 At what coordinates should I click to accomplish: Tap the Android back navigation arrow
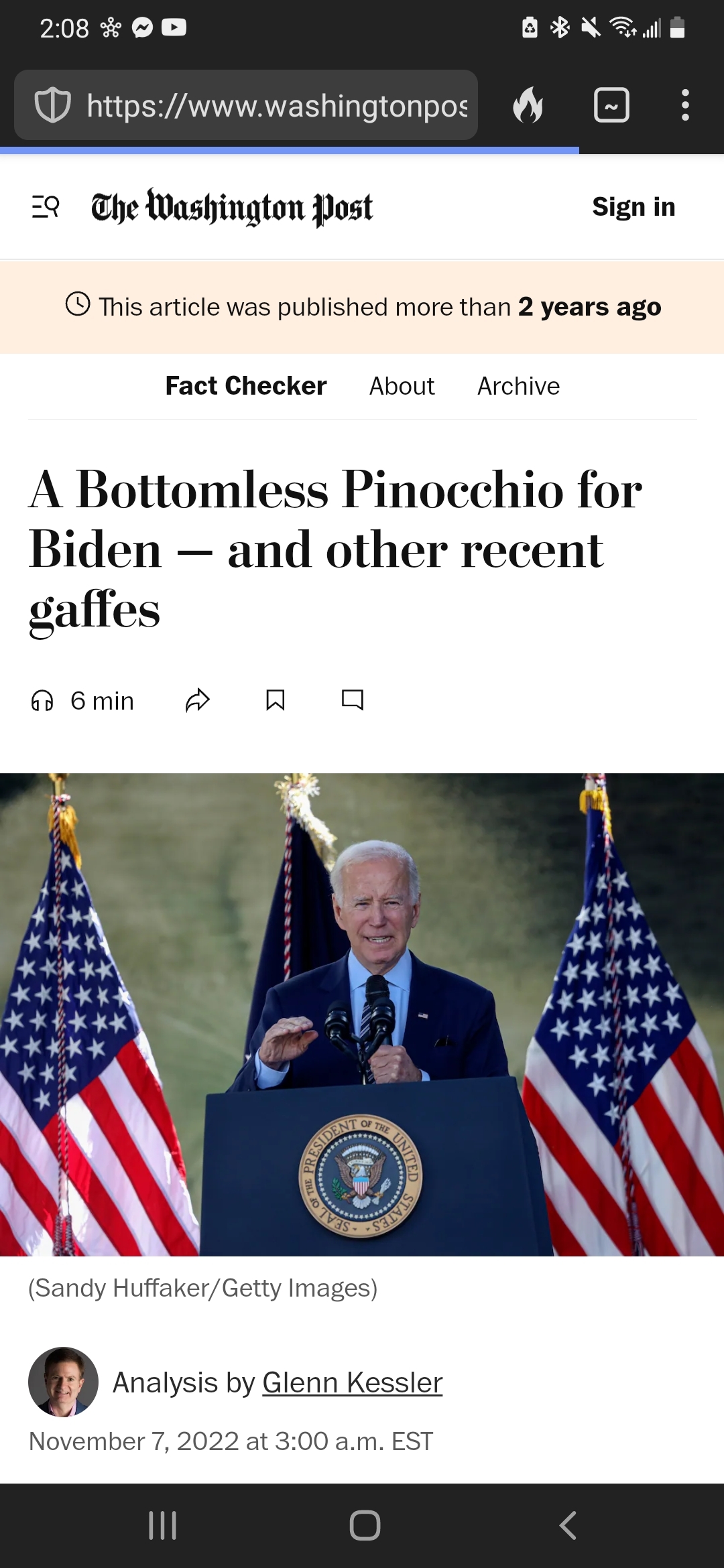(568, 1526)
